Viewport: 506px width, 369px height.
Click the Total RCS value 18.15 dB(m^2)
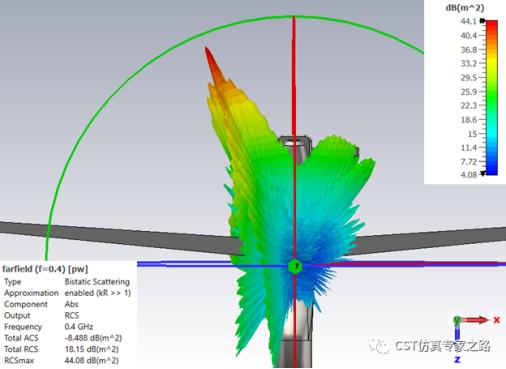92,349
